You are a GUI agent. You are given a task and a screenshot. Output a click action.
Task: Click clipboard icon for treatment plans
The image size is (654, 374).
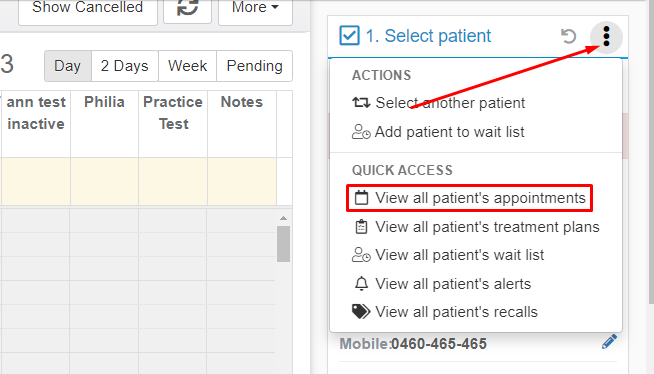(361, 227)
